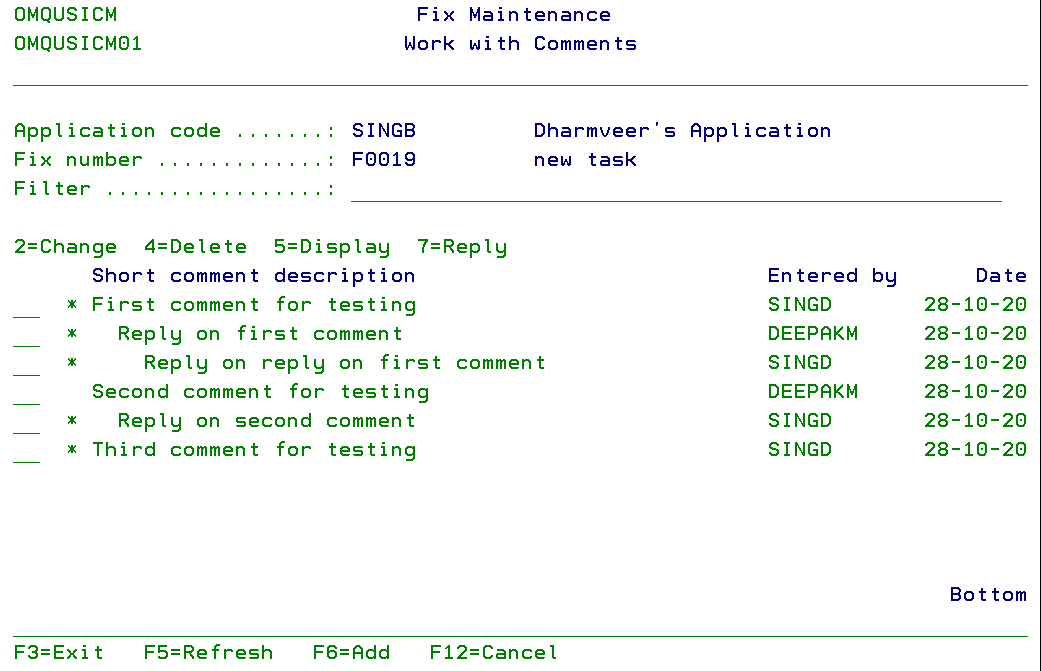Add a new comment with F6=Add
Viewport: 1041px width, 671px height.
pyautogui.click(x=351, y=653)
